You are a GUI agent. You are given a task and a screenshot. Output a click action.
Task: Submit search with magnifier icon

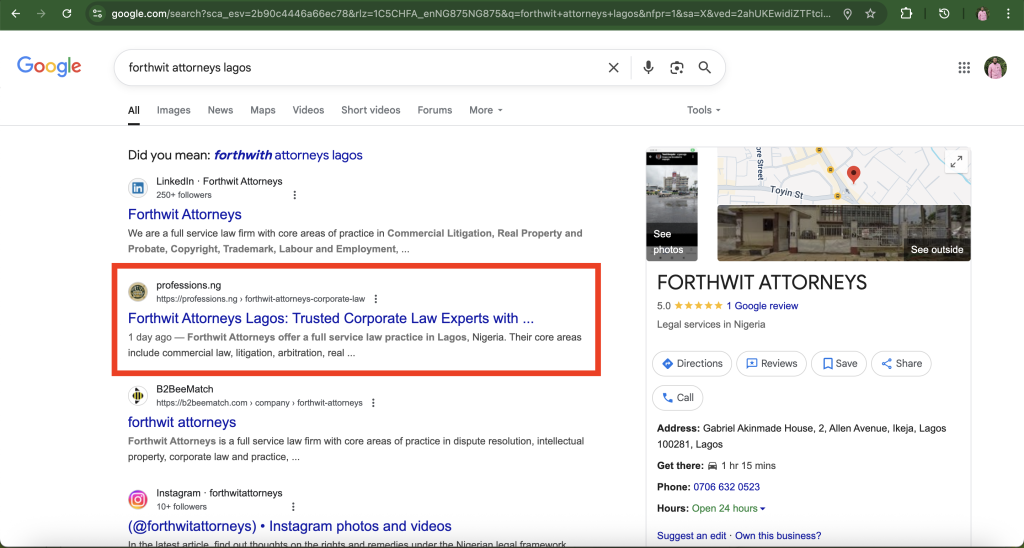pyautogui.click(x=705, y=67)
